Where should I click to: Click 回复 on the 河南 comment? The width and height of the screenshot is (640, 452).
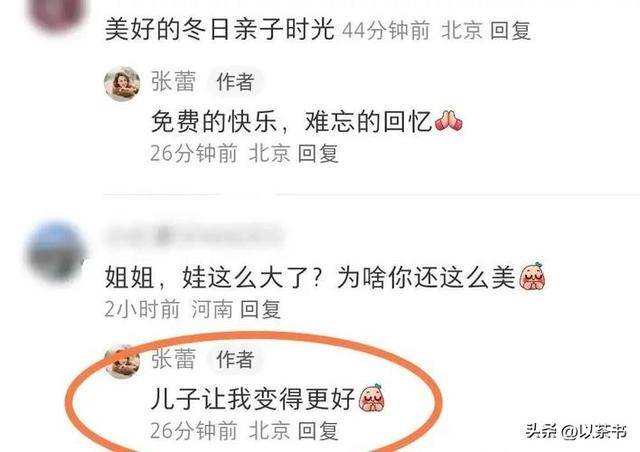coord(260,309)
